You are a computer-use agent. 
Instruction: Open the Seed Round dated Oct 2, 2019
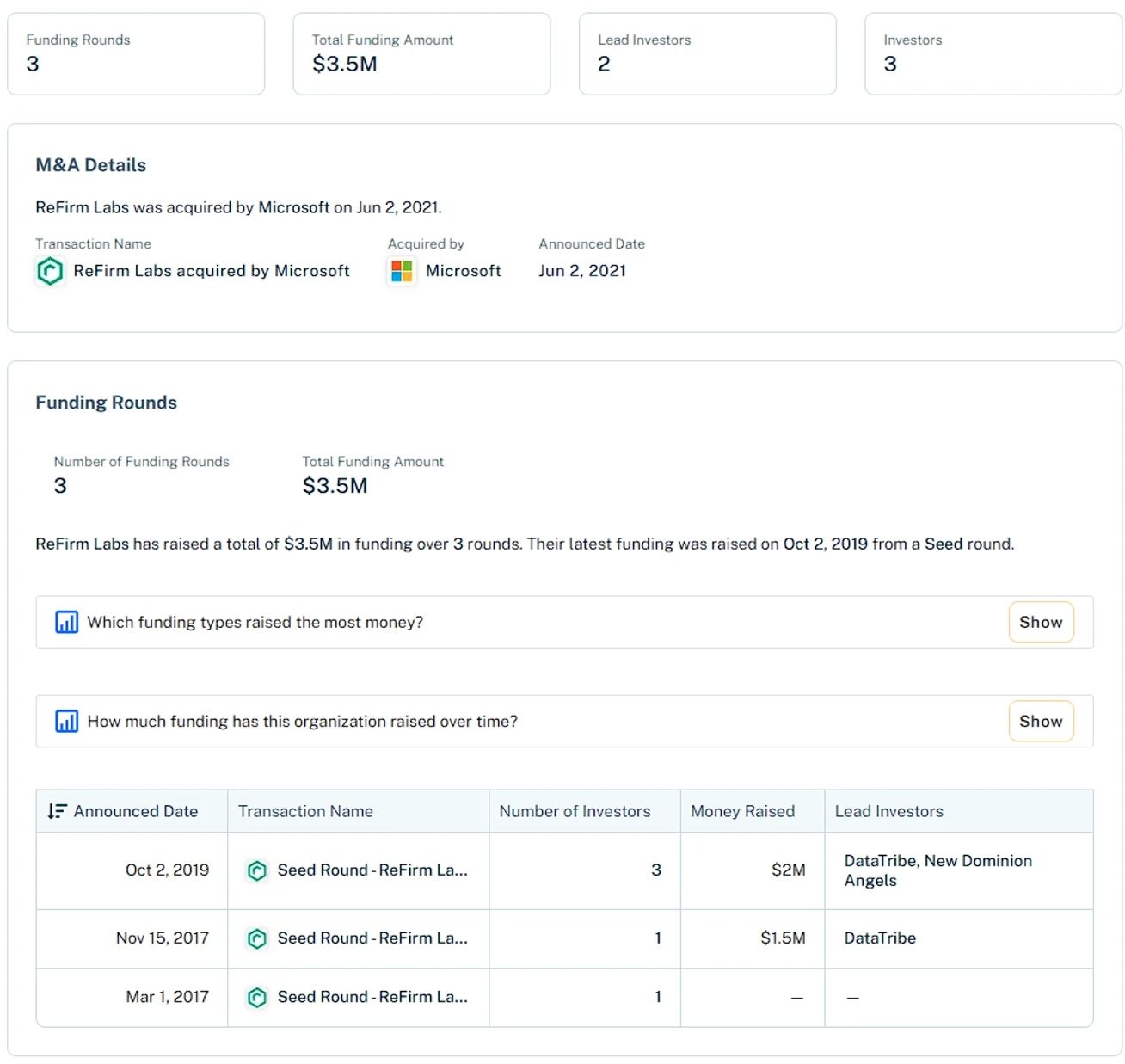[372, 870]
